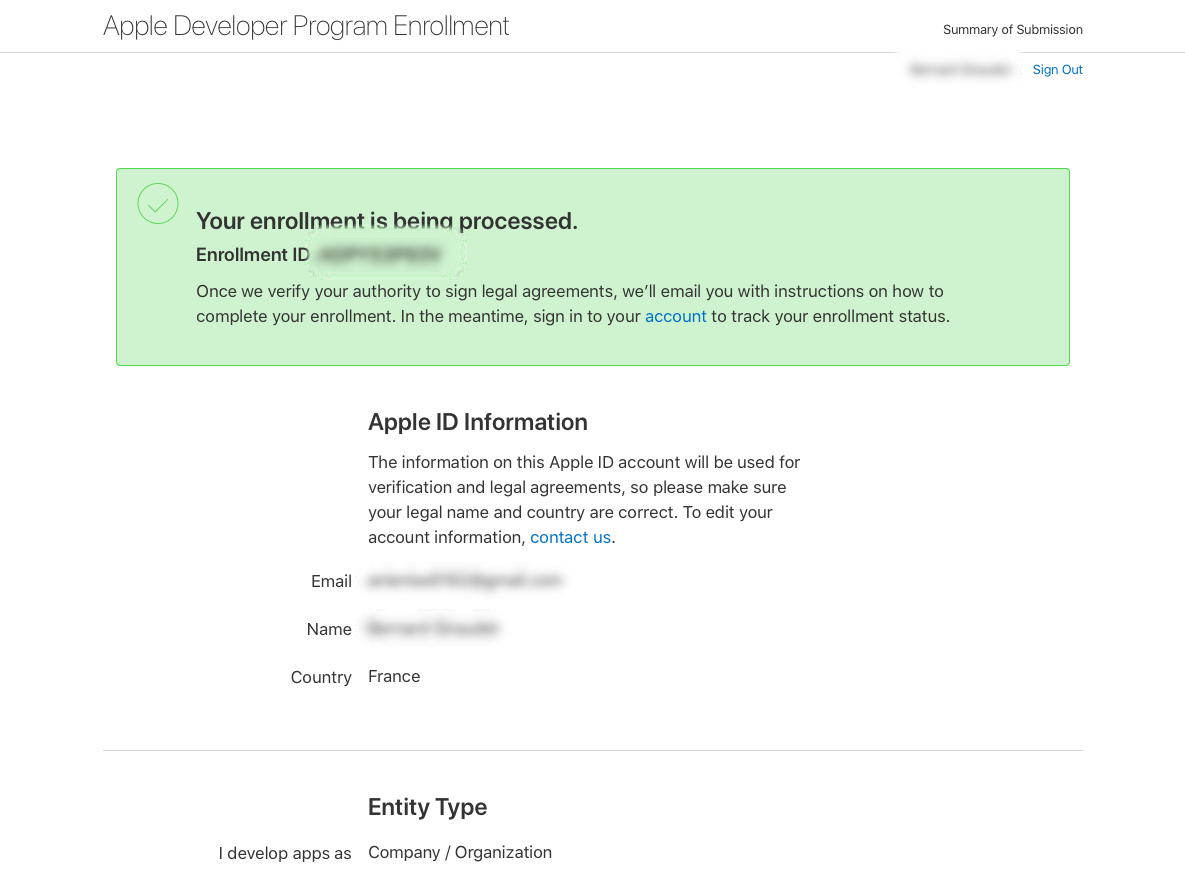This screenshot has height=890, width=1185.
Task: Click the 'Your enrollment is being processed.' heading
Action: [x=387, y=221]
